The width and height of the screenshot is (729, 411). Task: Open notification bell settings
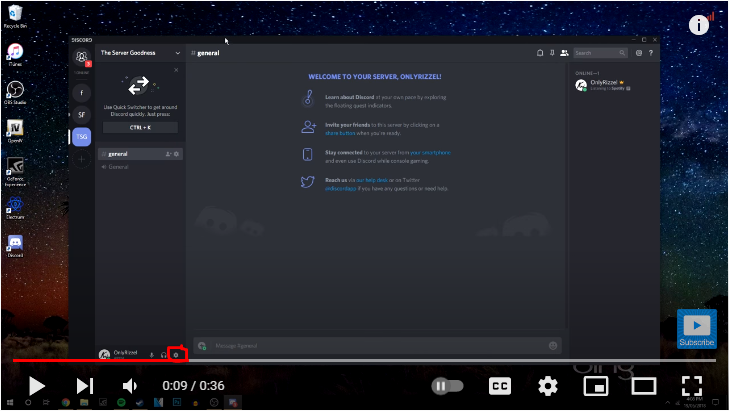(540, 53)
